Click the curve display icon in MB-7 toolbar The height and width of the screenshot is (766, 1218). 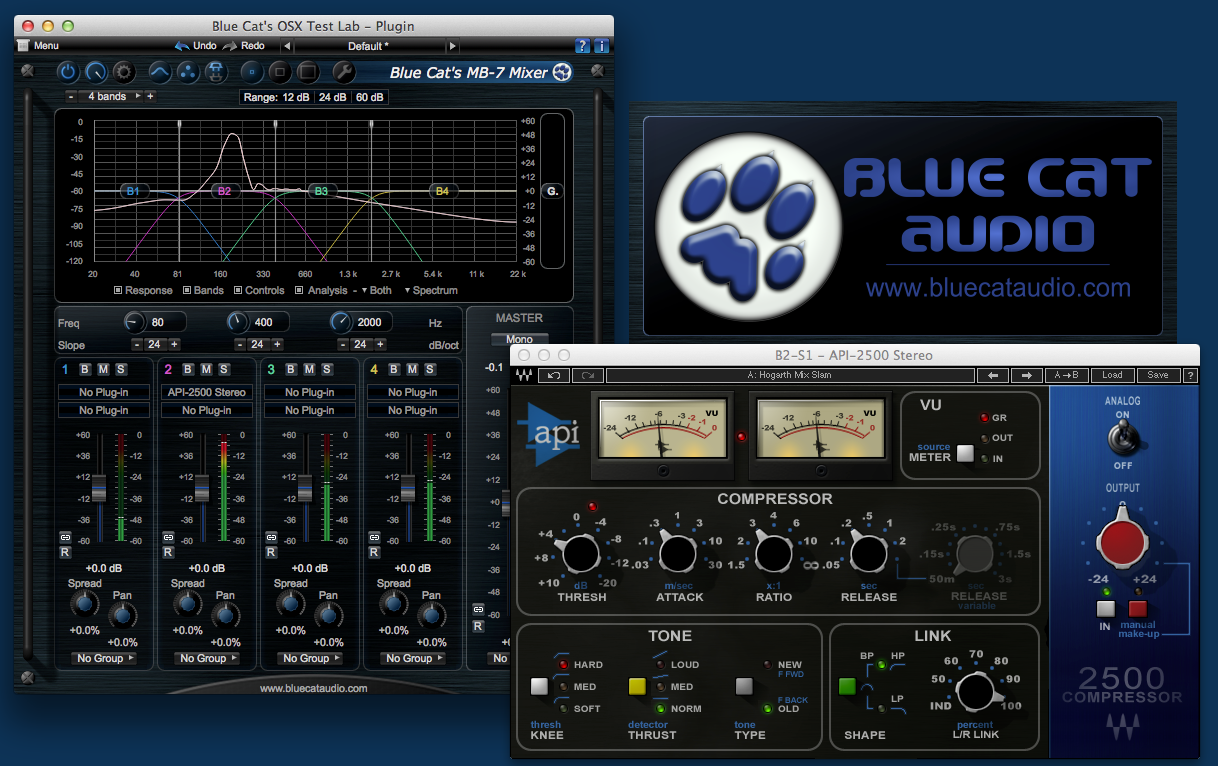(160, 72)
